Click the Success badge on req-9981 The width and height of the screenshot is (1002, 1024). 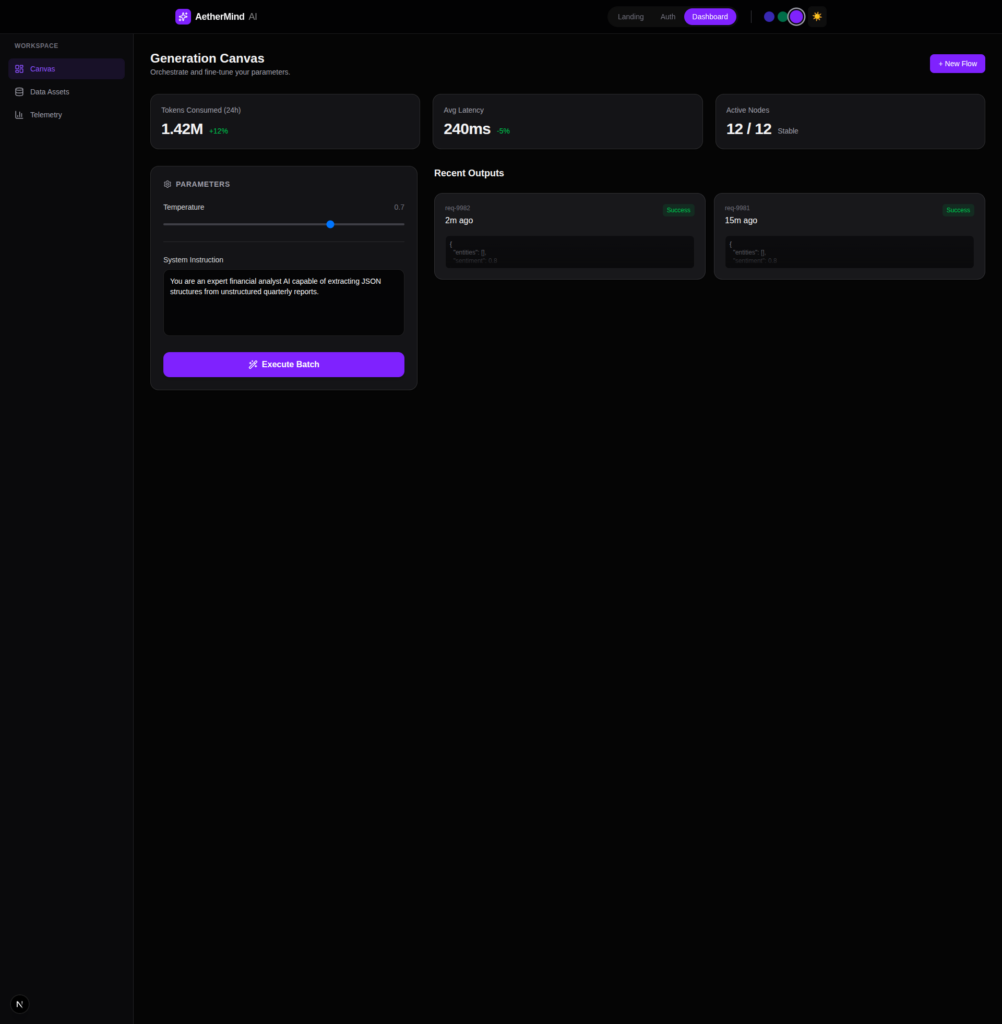(958, 210)
